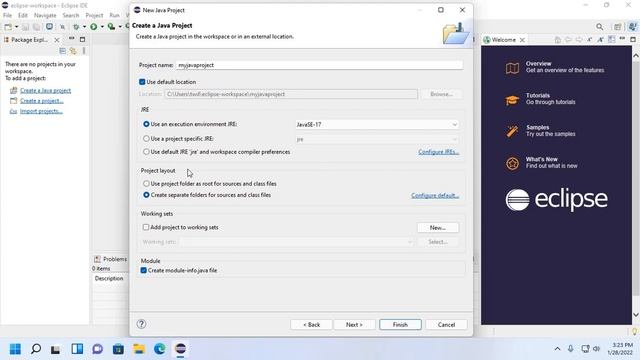The height and width of the screenshot is (360, 640).
Task: Open the New wizard dropdown arrow in toolbar
Action: pyautogui.click(x=16, y=27)
